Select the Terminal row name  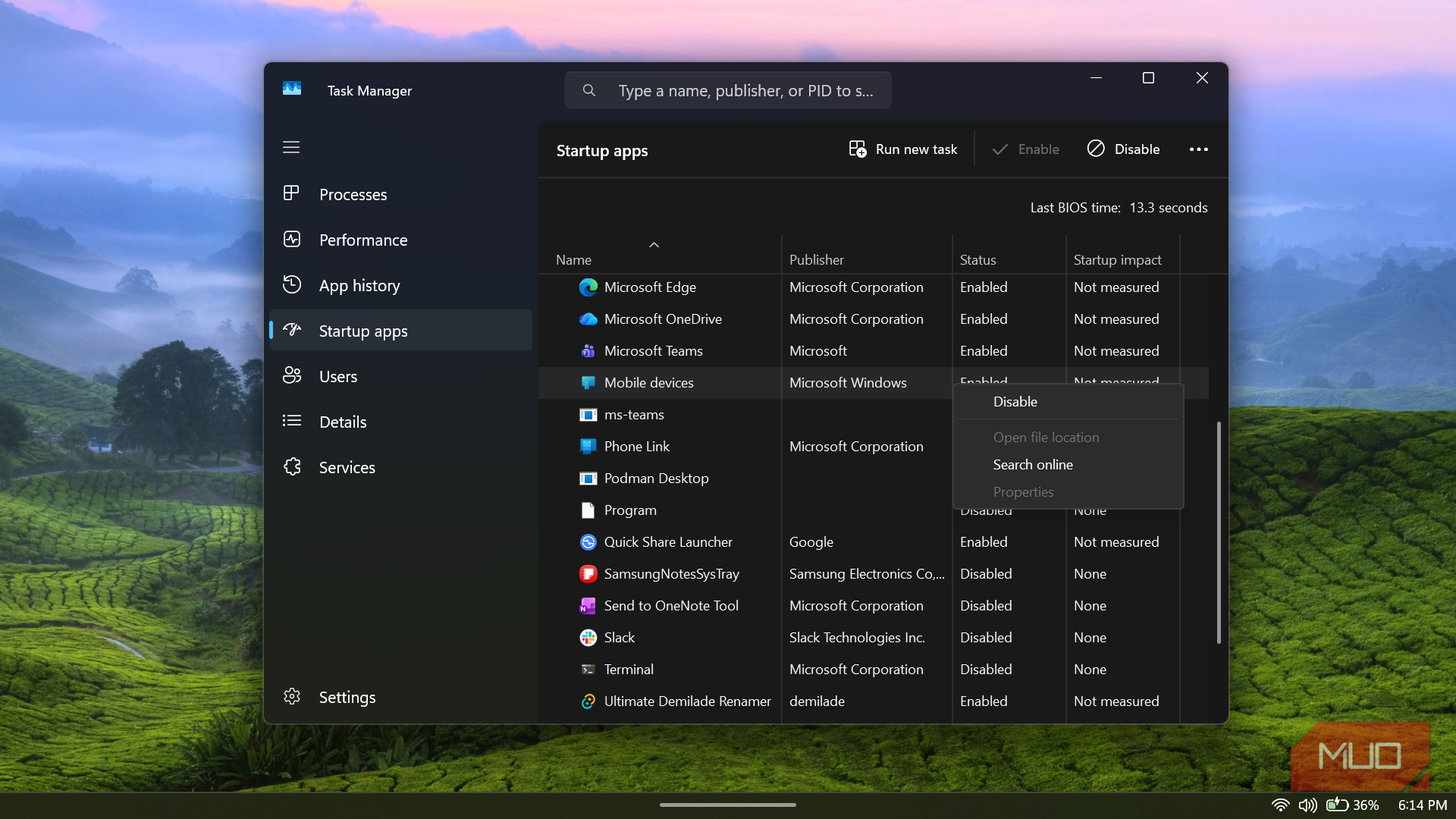tap(629, 670)
